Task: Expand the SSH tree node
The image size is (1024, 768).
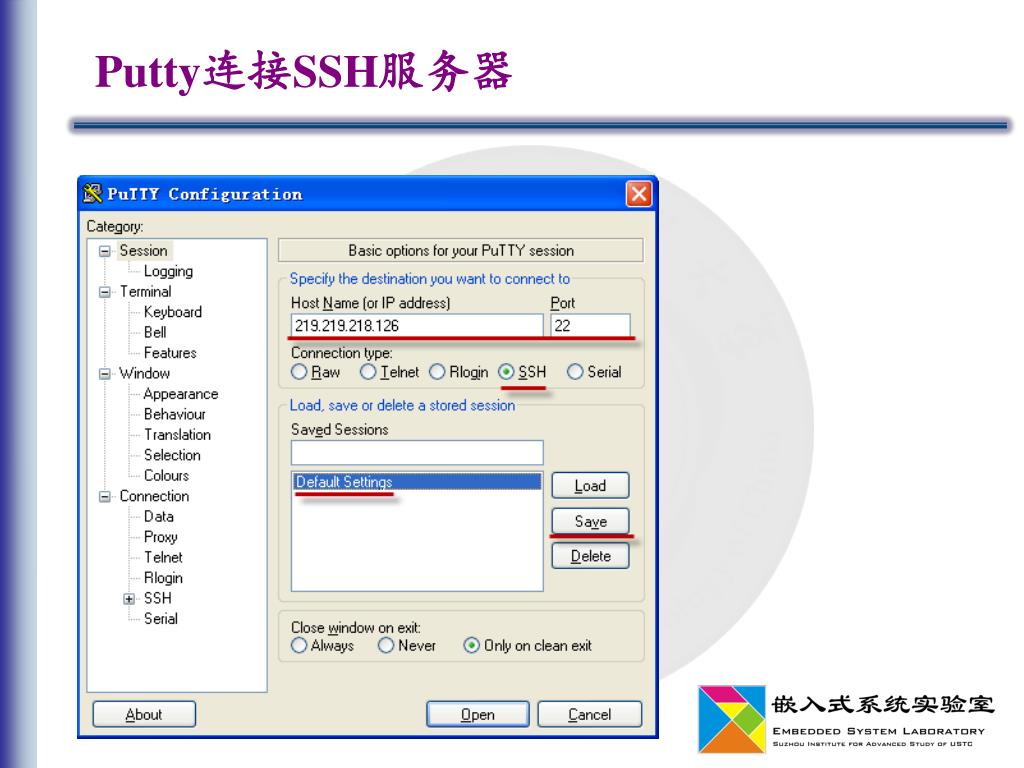Action: tap(129, 599)
